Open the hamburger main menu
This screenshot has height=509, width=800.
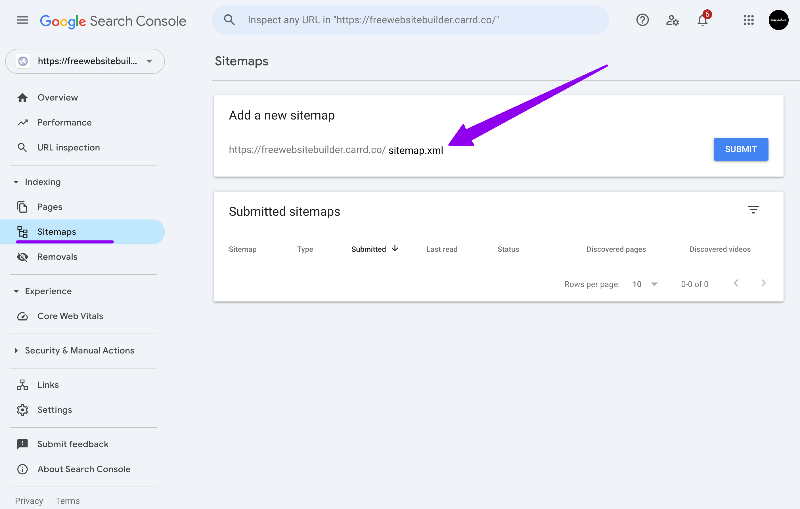(x=22, y=20)
